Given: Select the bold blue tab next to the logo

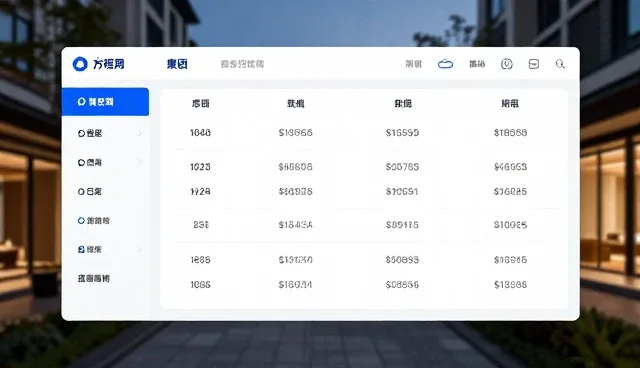Looking at the screenshot, I should [x=177, y=64].
